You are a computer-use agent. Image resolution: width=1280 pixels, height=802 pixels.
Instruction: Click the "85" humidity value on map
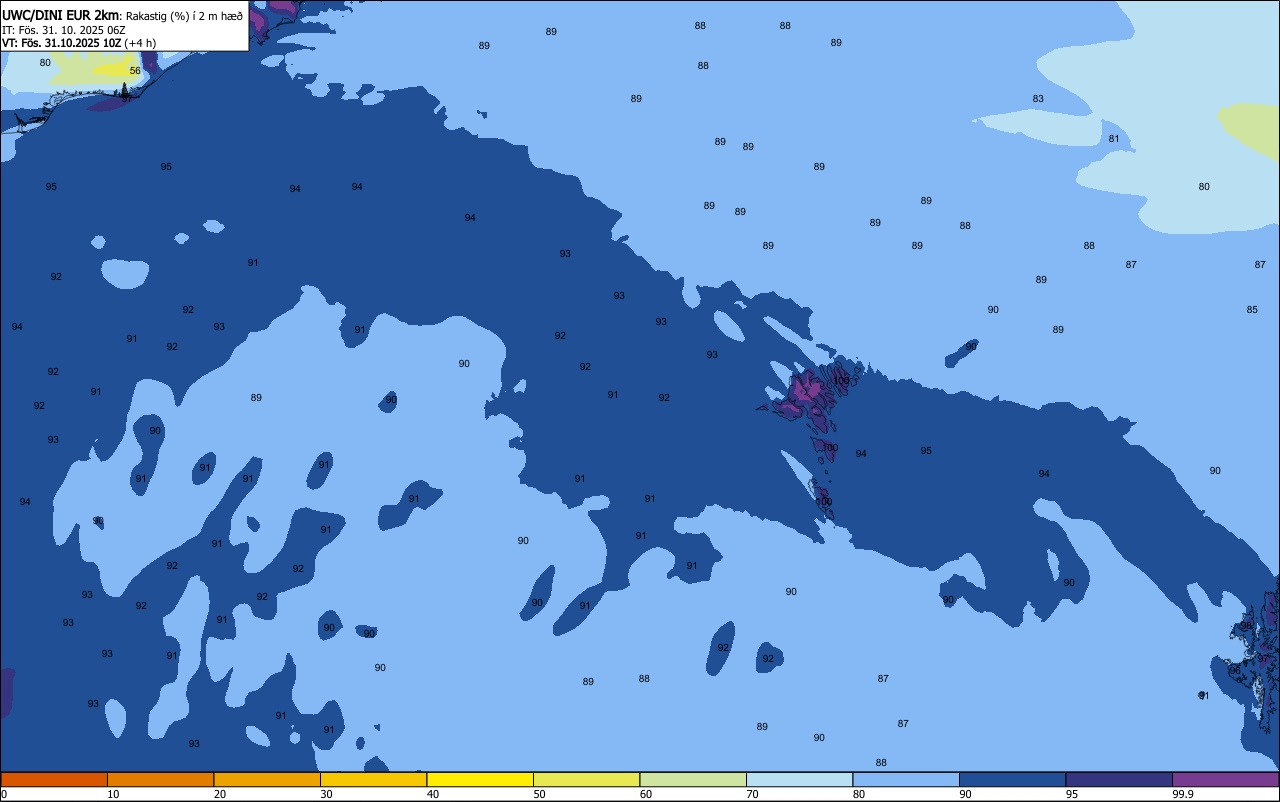(1252, 310)
